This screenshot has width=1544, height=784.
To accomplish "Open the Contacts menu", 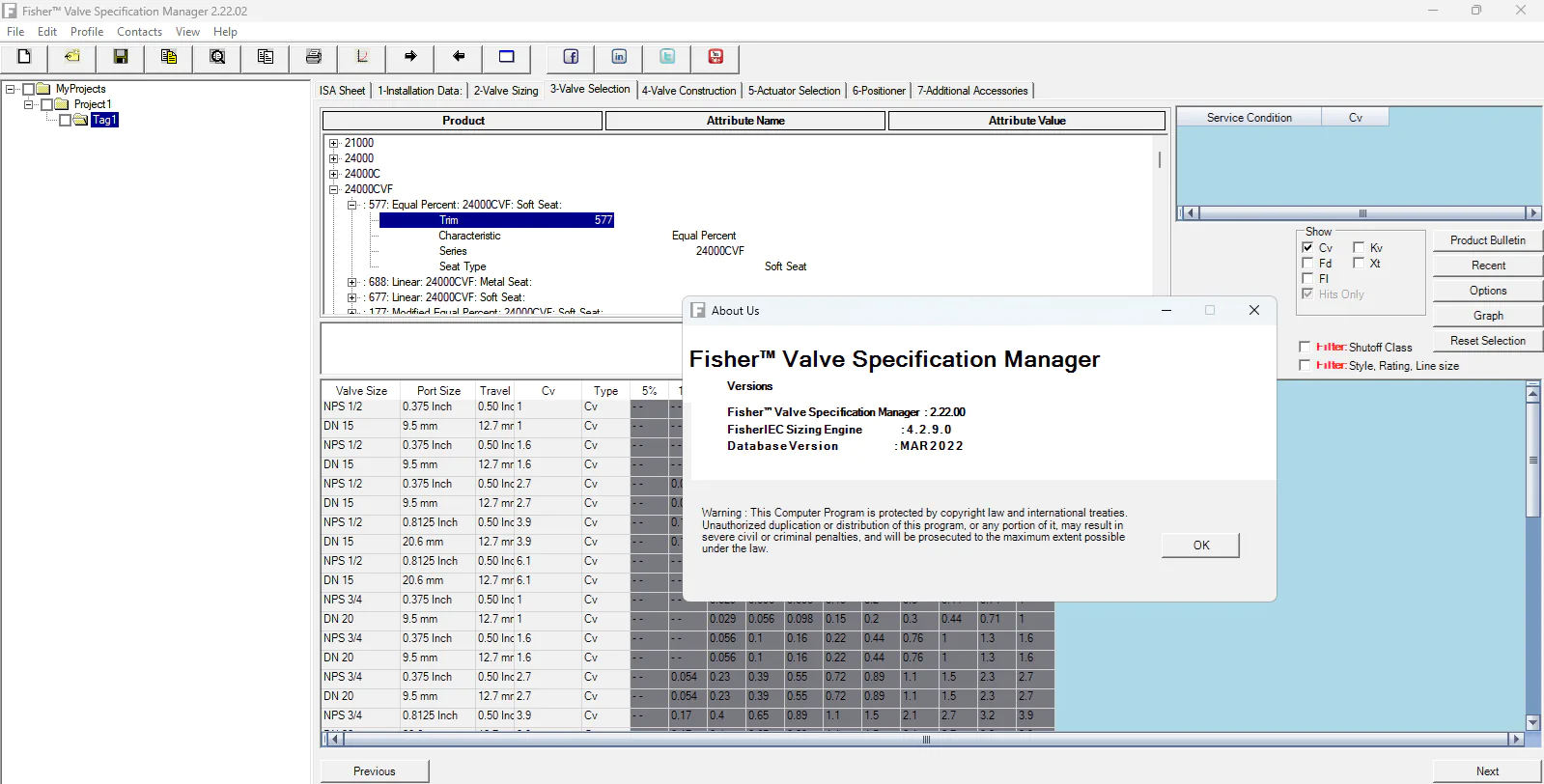I will (140, 32).
